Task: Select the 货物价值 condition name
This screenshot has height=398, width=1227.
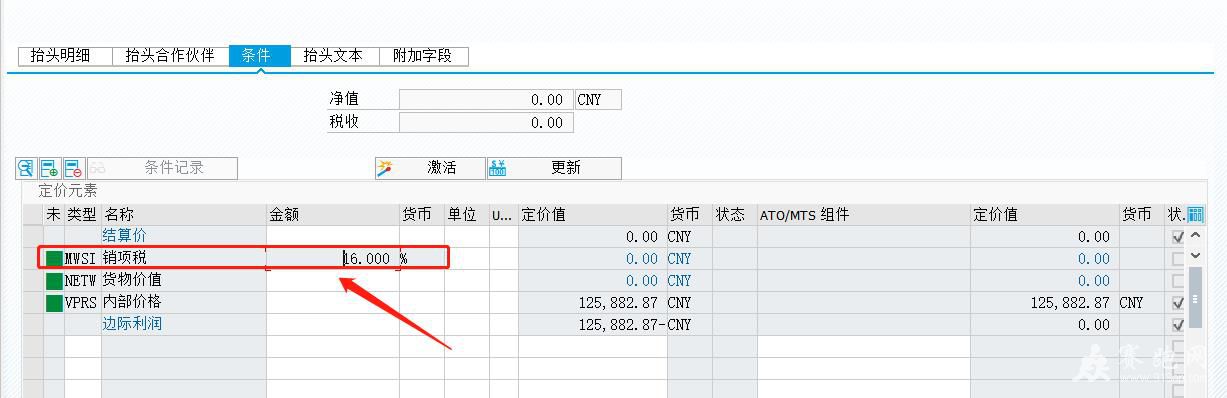Action: pos(132,280)
